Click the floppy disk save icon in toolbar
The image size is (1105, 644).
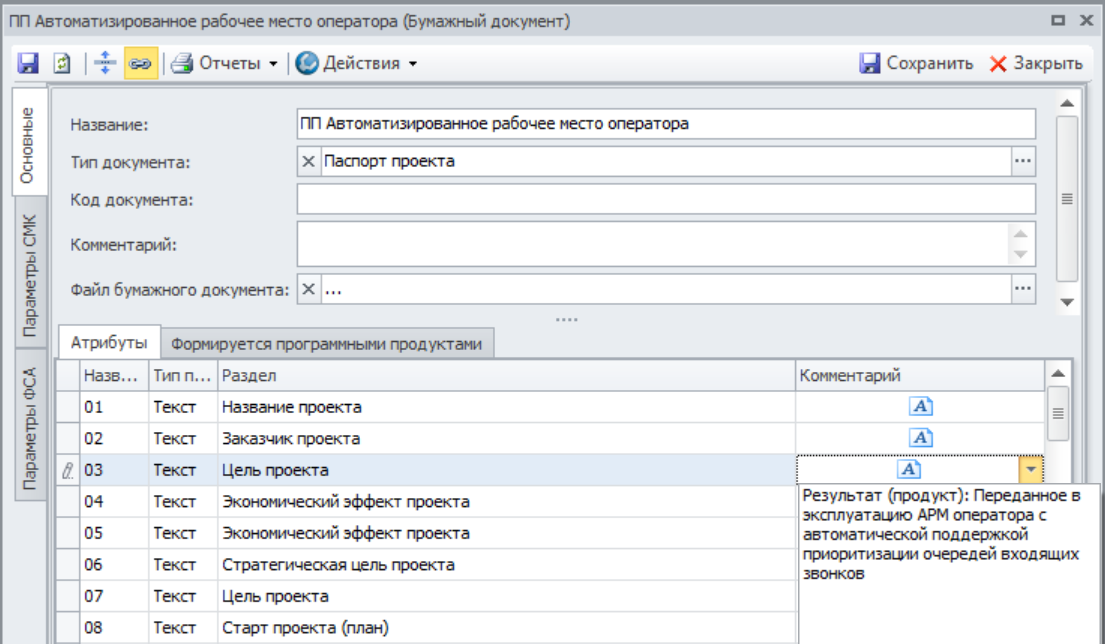pyautogui.click(x=28, y=63)
